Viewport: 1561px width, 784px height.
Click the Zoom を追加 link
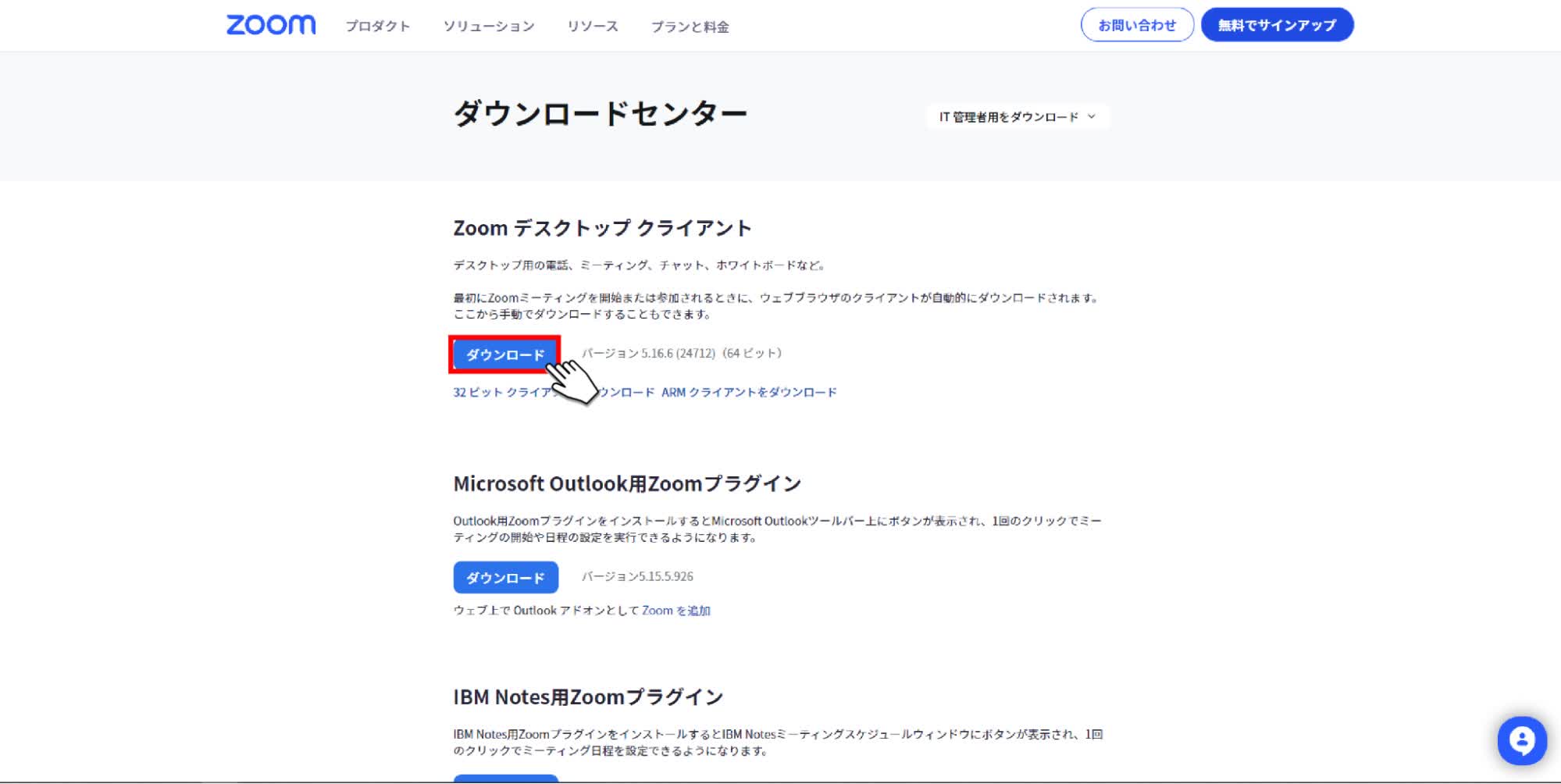click(676, 611)
